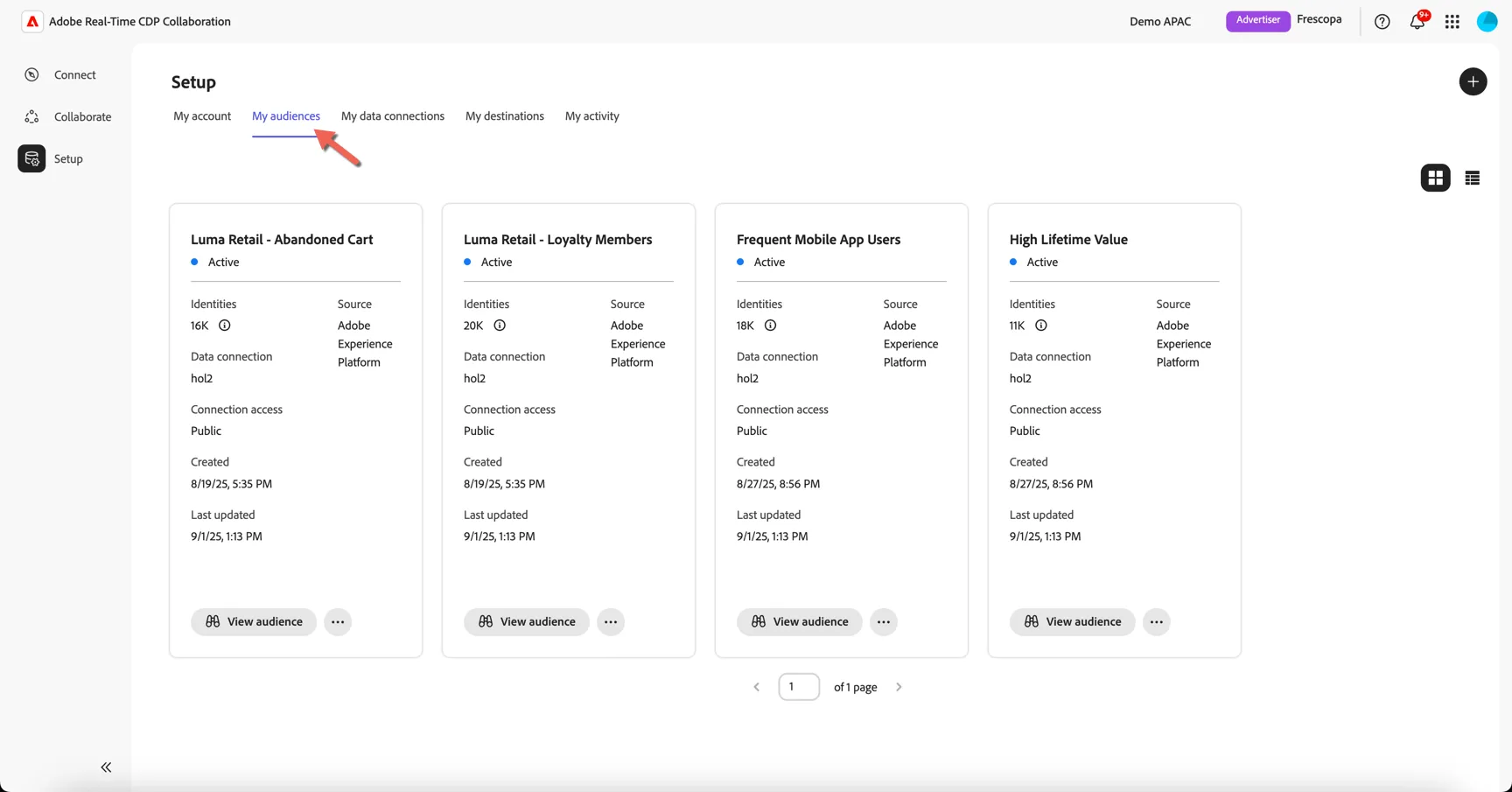Open the Collaborate sidebar section

(x=68, y=117)
